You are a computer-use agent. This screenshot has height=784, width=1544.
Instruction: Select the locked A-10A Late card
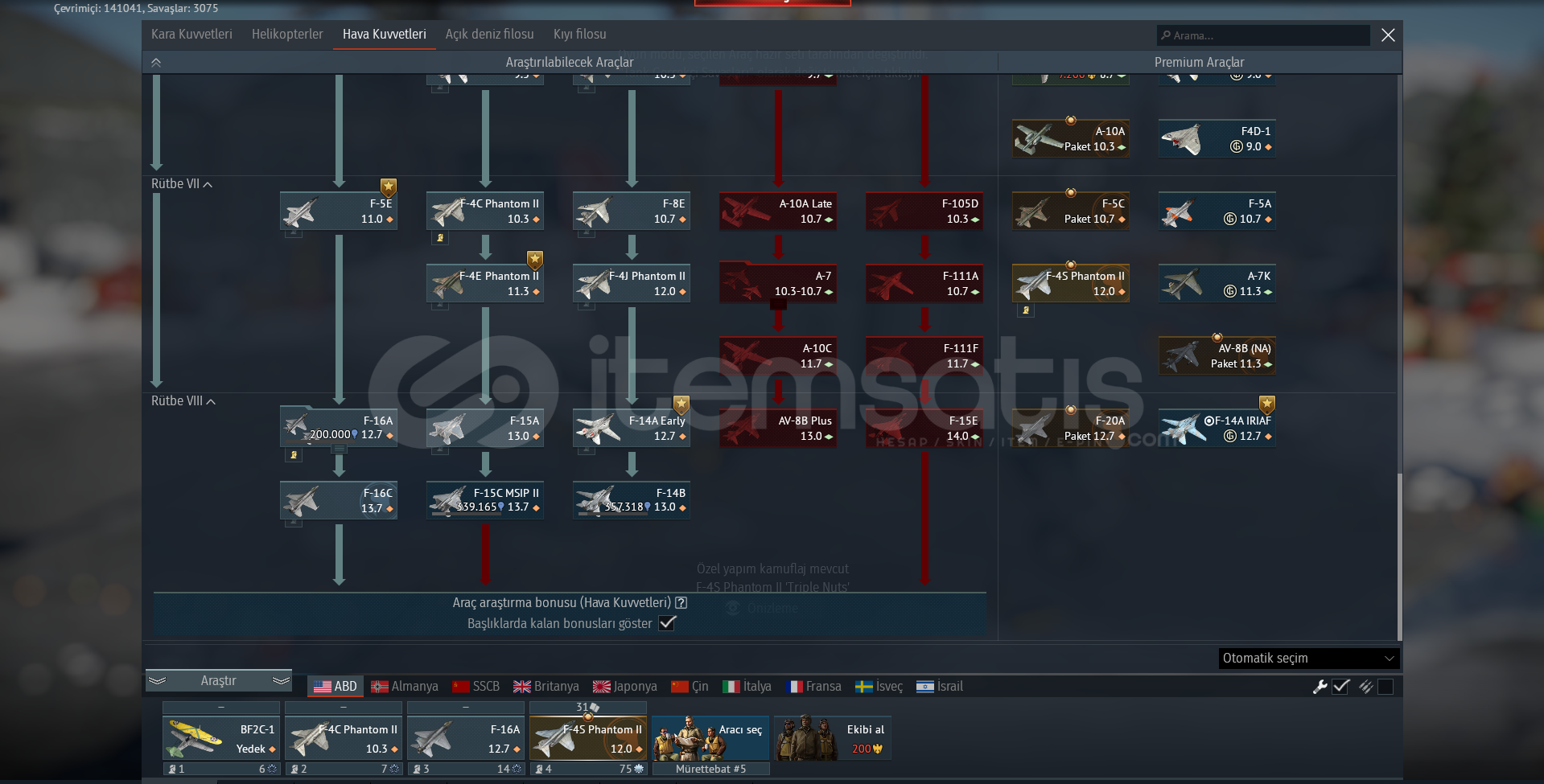click(x=778, y=211)
